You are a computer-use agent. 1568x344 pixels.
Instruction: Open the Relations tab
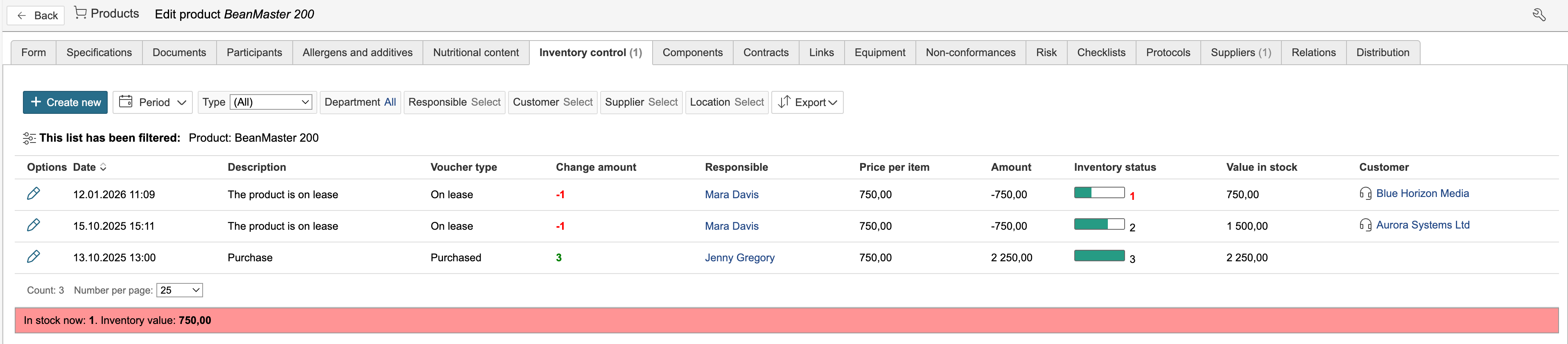click(x=1314, y=52)
